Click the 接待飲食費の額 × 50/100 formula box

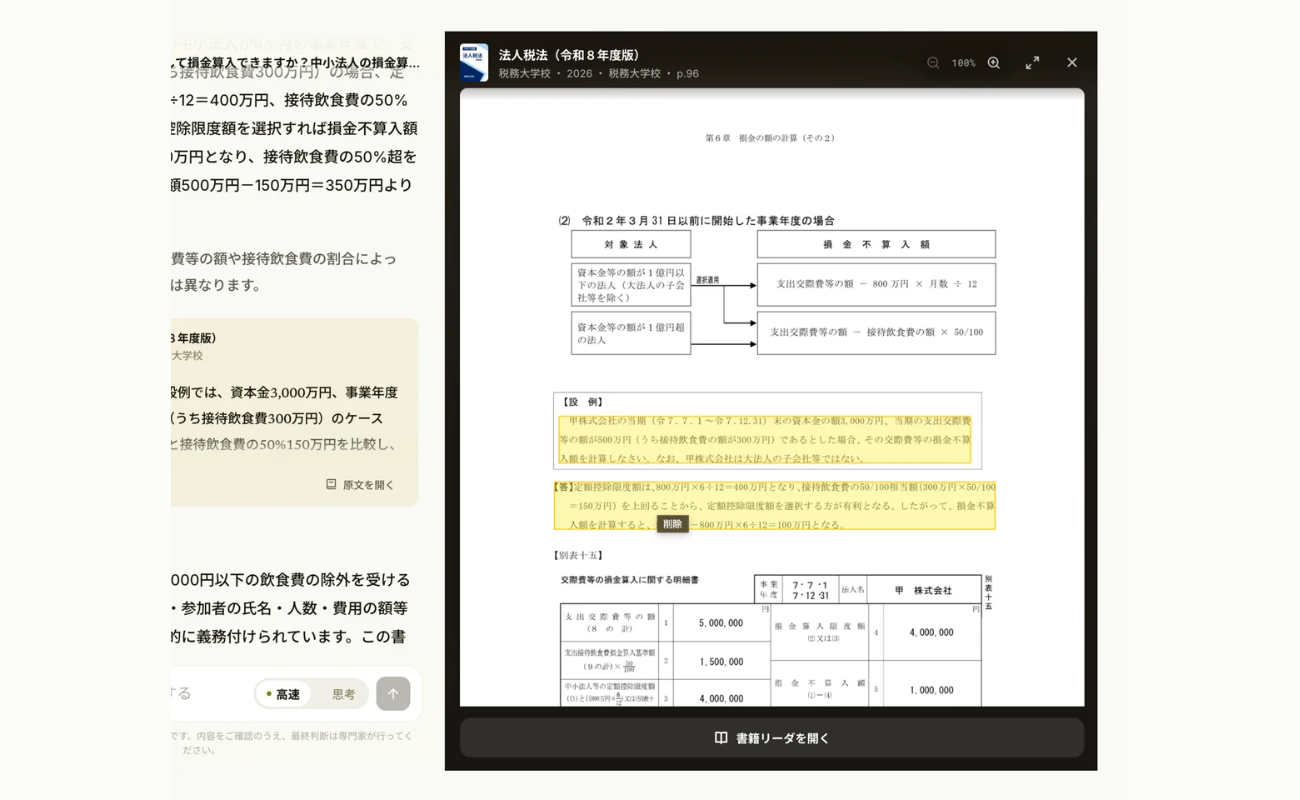pyautogui.click(x=876, y=332)
